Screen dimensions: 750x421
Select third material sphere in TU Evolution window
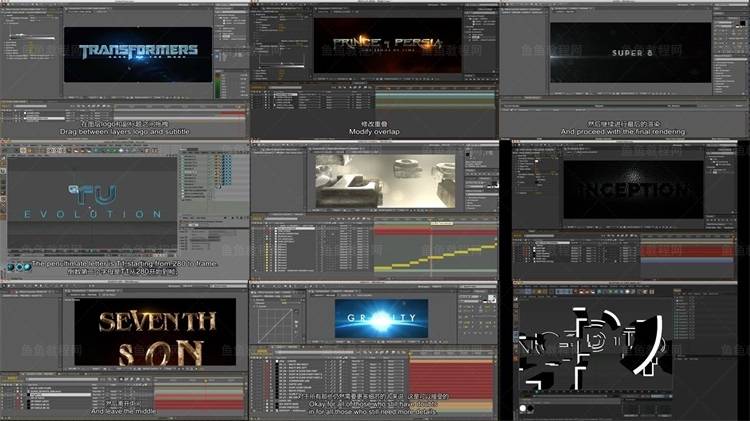pos(28,267)
